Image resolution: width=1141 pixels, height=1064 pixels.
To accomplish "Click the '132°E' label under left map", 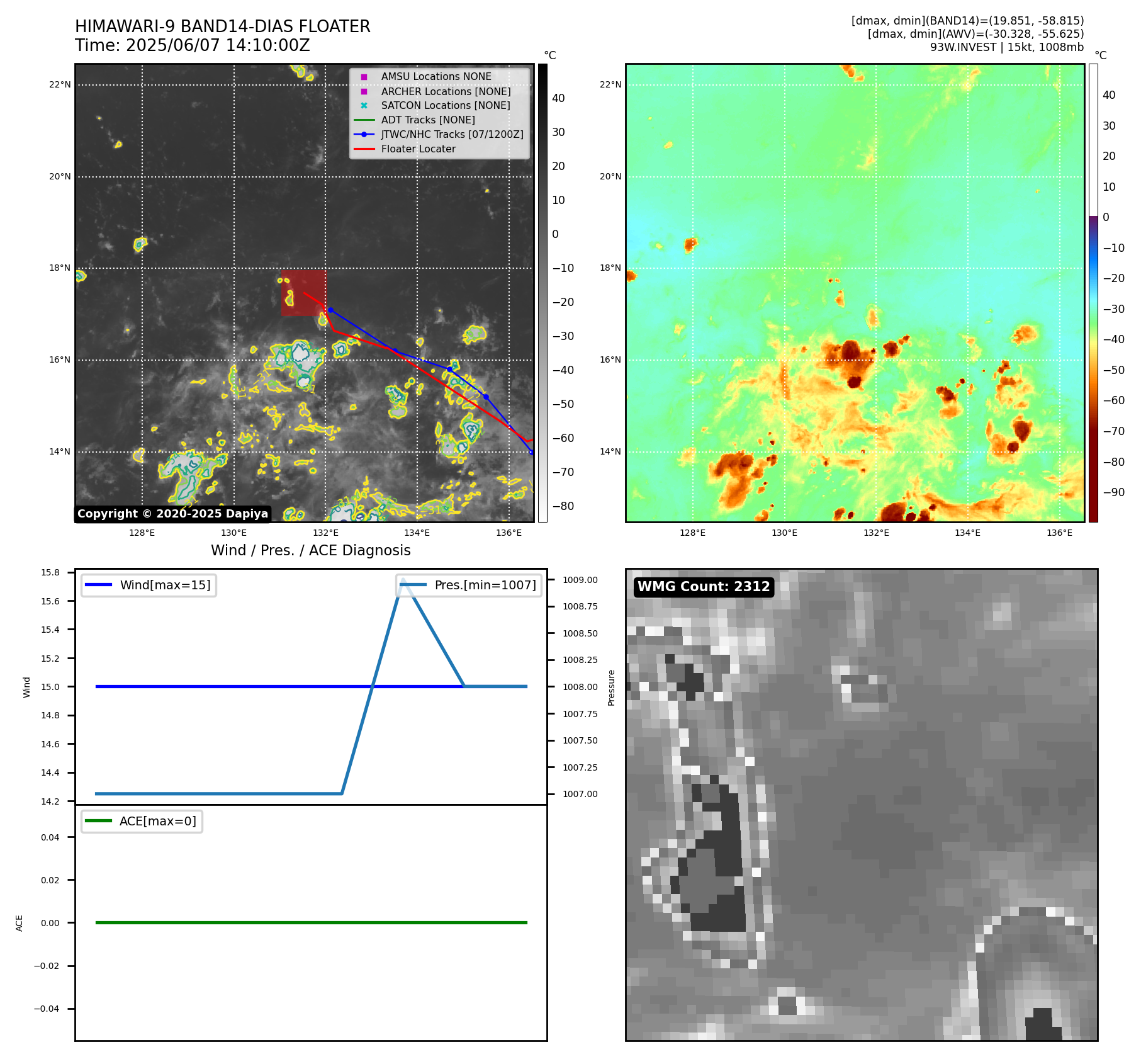I will [325, 533].
